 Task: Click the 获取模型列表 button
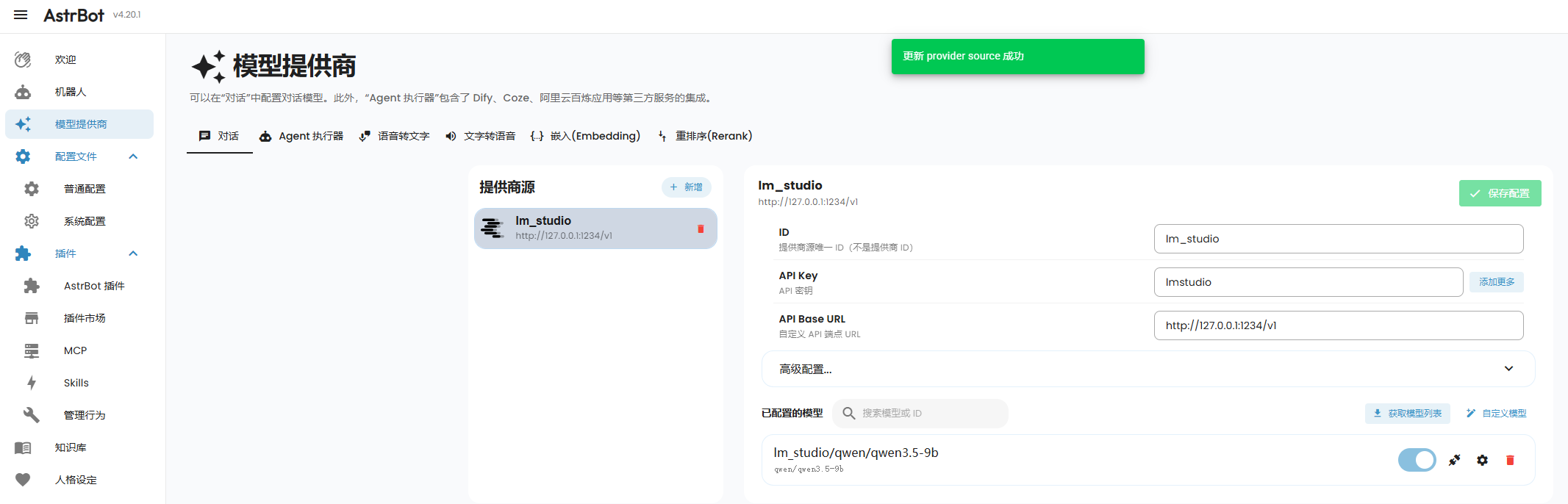tap(1407, 414)
